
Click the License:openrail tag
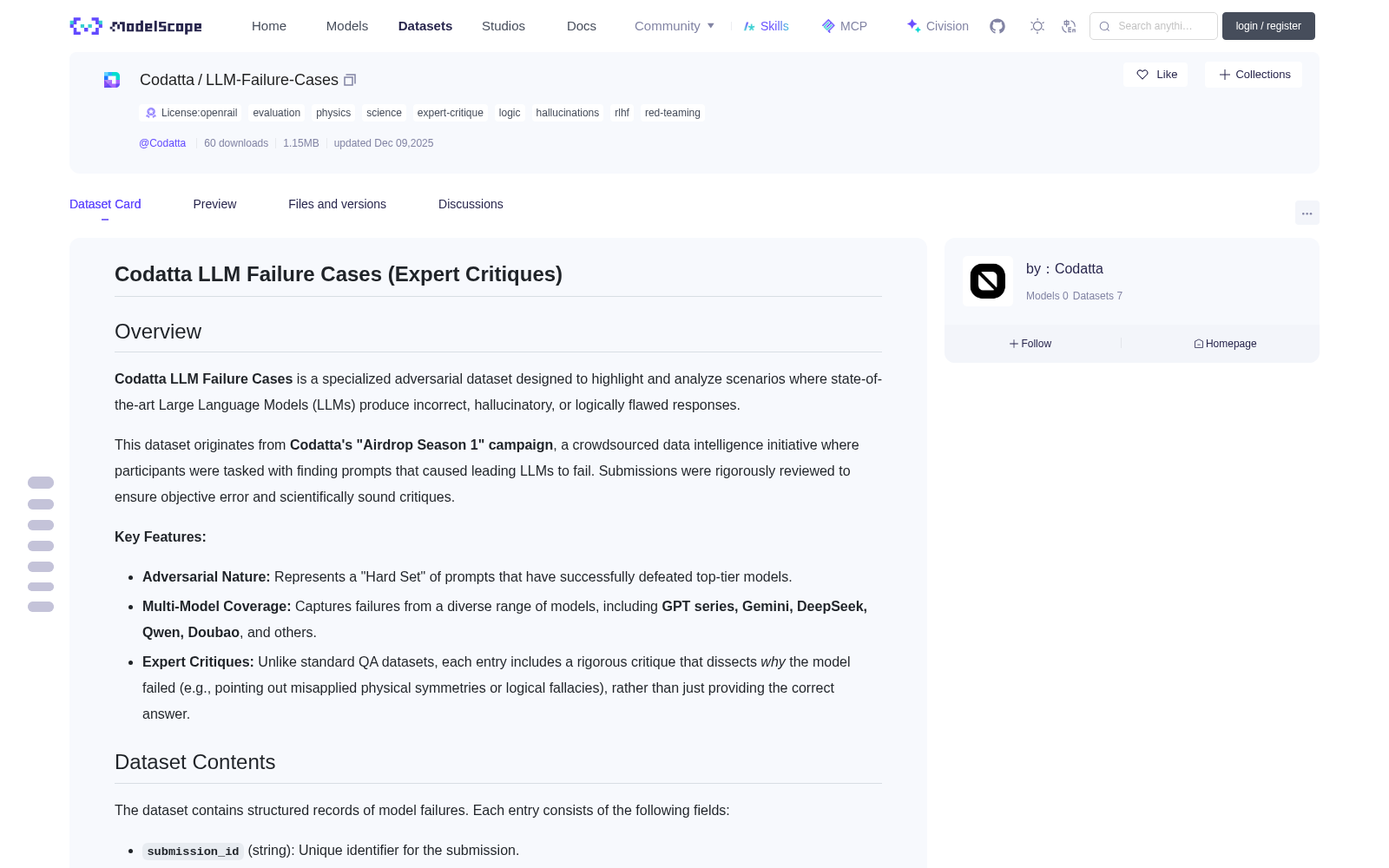[191, 113]
